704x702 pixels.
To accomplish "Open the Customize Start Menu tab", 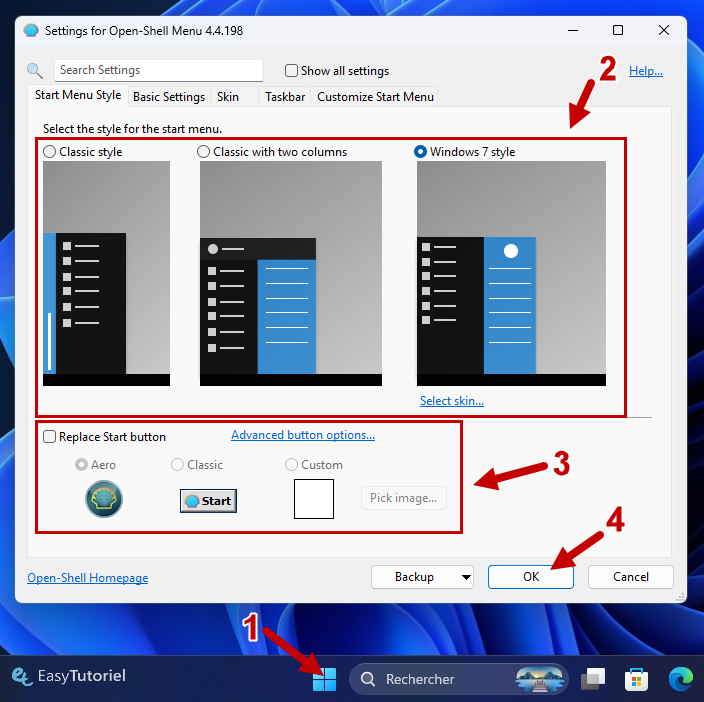I will point(375,97).
